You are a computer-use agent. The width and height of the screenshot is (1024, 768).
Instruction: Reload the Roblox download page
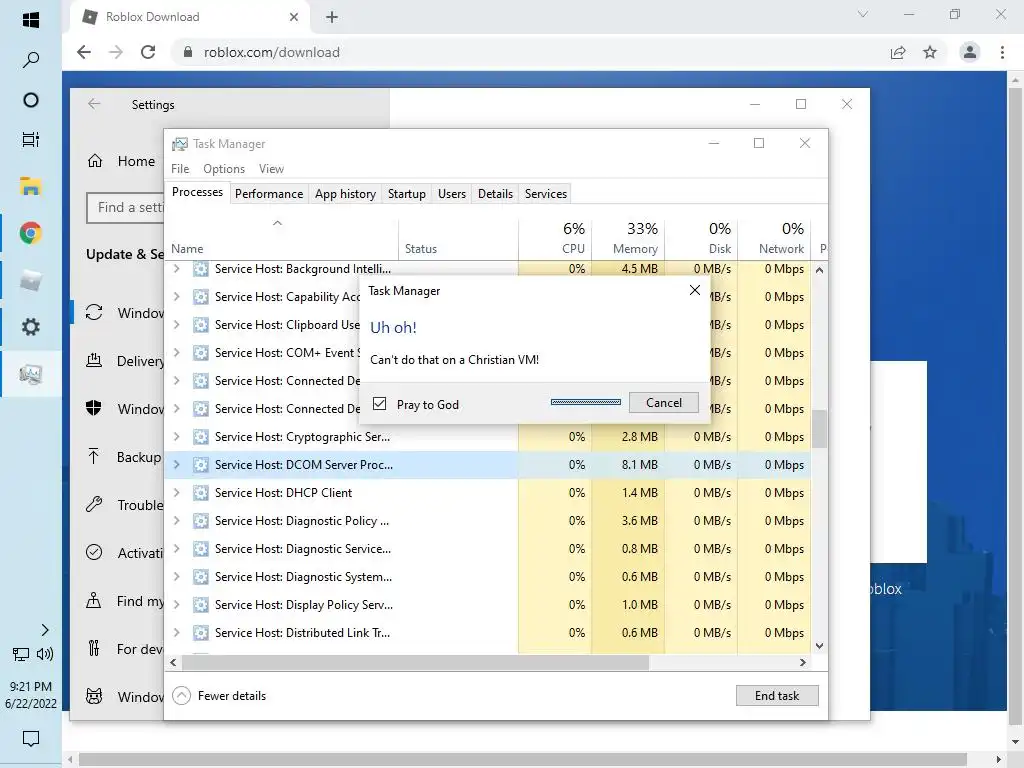148,52
